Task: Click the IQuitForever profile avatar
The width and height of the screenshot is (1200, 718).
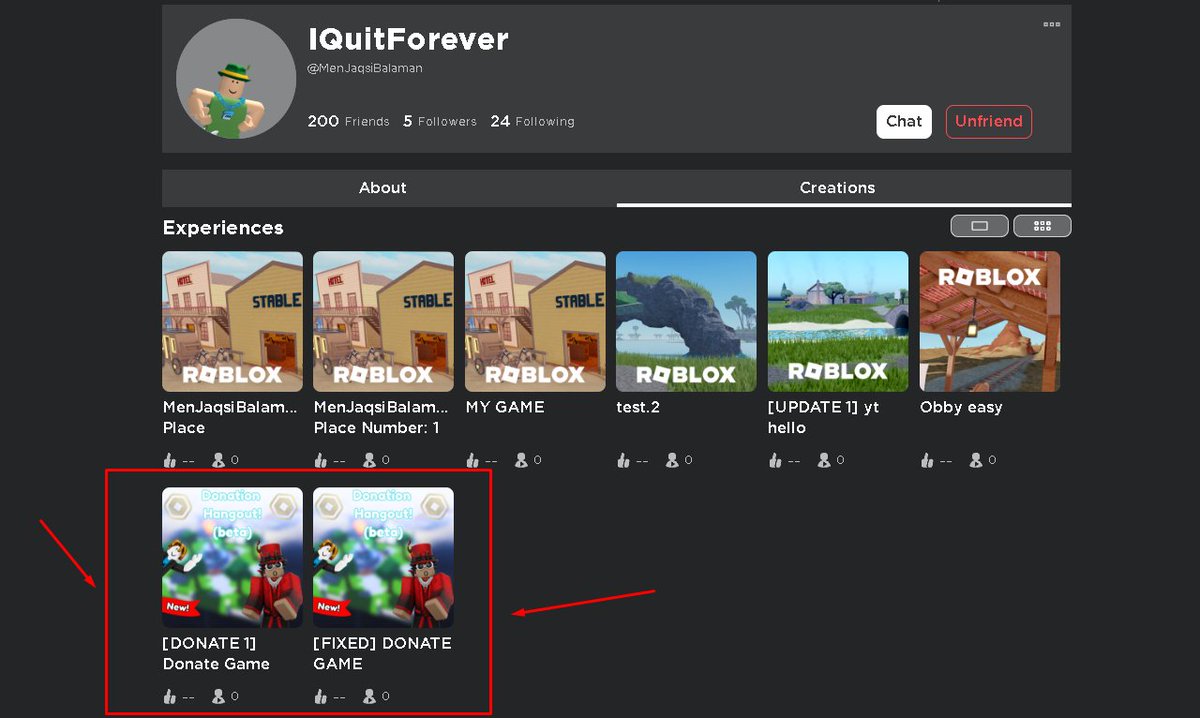Action: (236, 78)
